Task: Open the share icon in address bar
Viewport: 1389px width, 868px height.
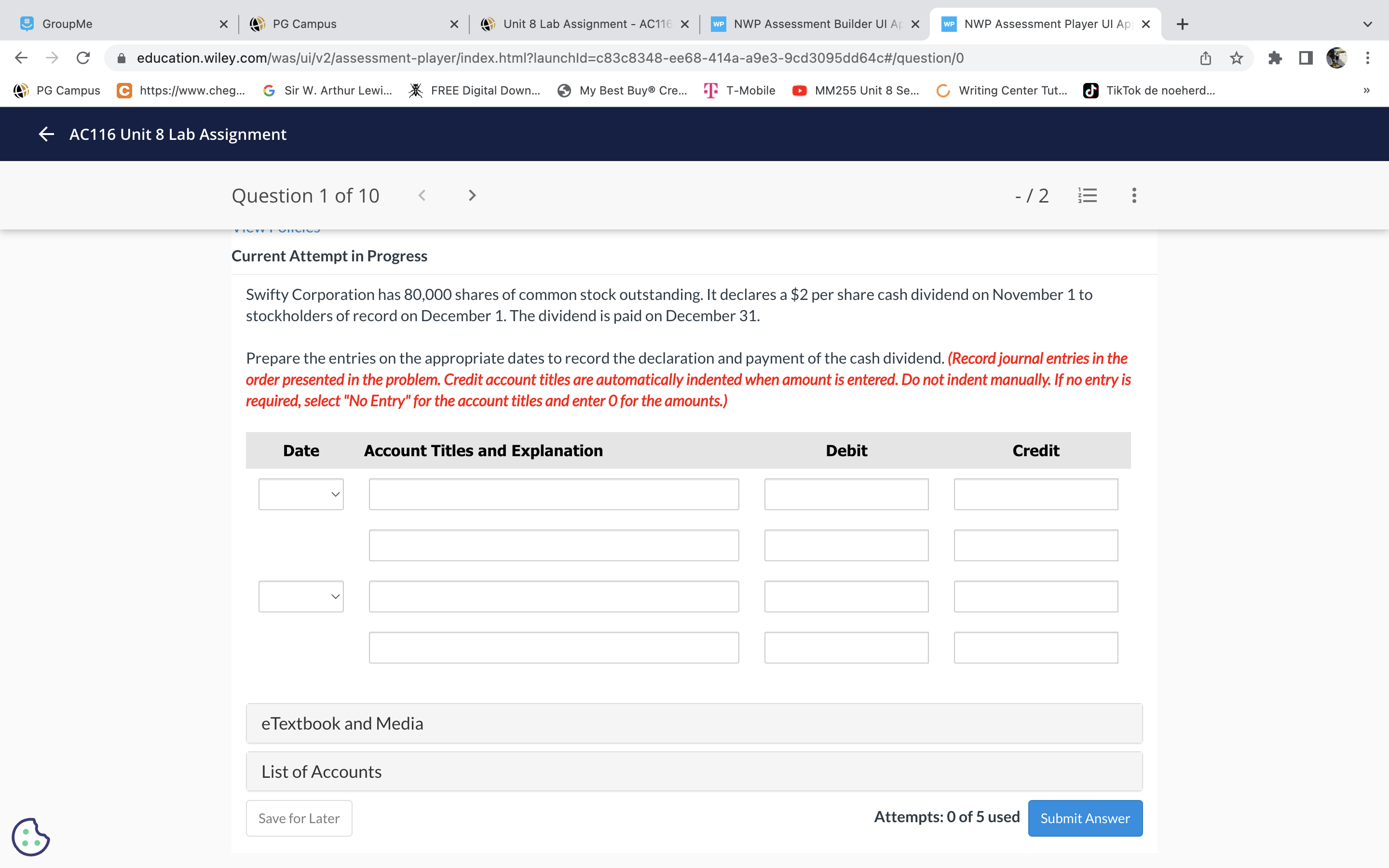Action: [x=1204, y=57]
